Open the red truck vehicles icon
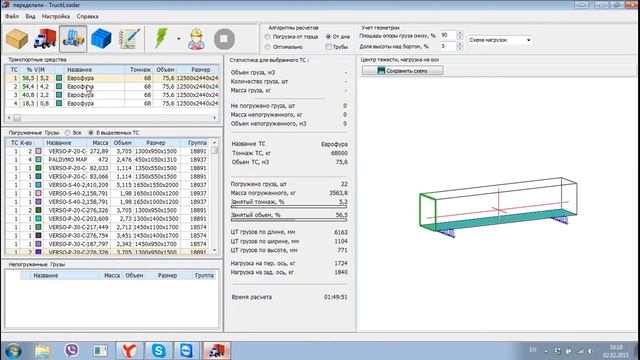Viewport: 640px width, 360px height. click(45, 39)
